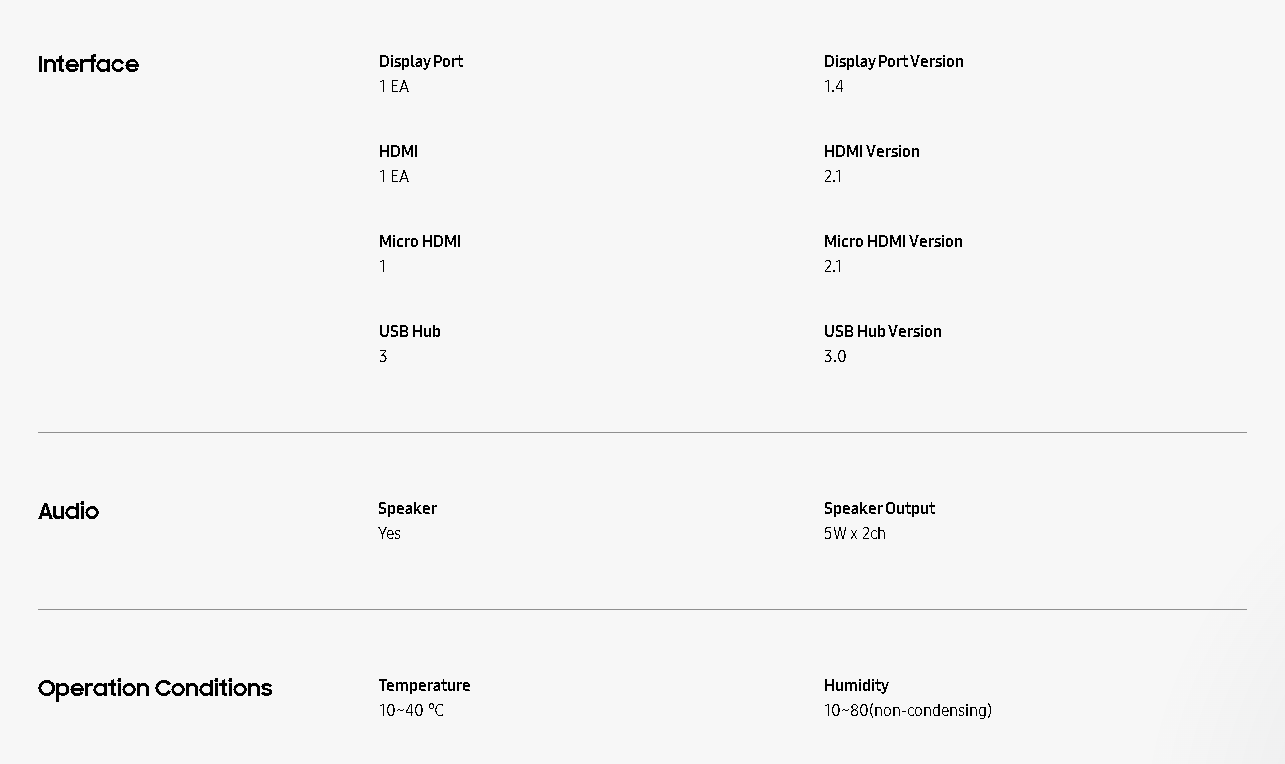Click the Temperature spec label
This screenshot has height=764, width=1285.
(424, 685)
